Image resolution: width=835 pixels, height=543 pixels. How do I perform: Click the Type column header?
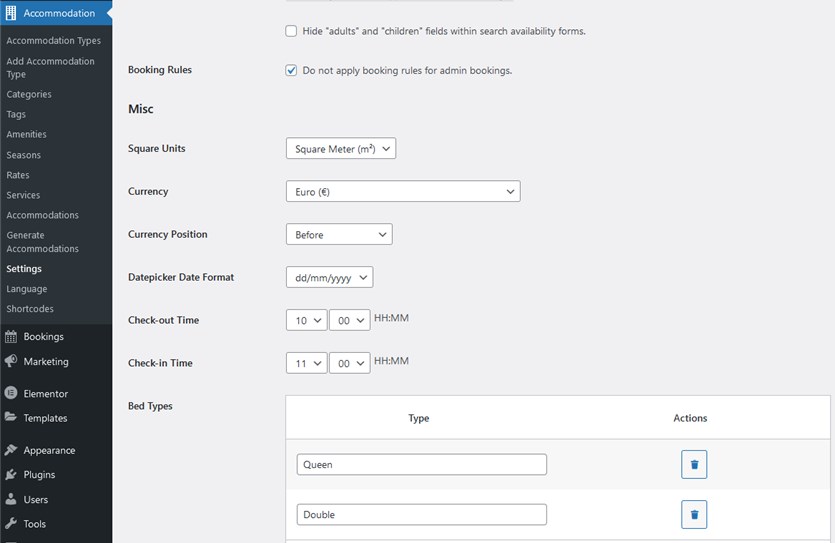click(x=419, y=418)
